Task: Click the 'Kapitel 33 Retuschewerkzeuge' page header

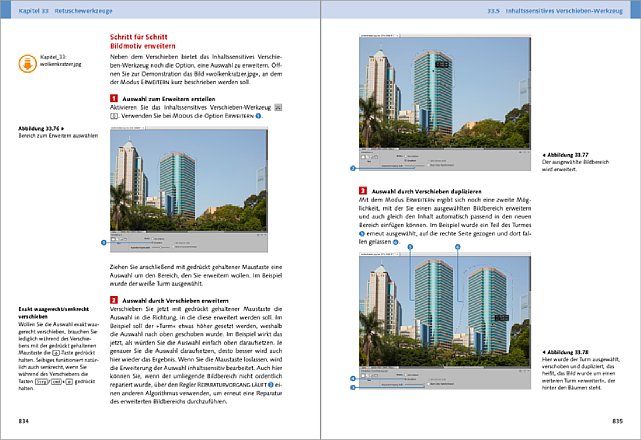Action: tap(65, 11)
